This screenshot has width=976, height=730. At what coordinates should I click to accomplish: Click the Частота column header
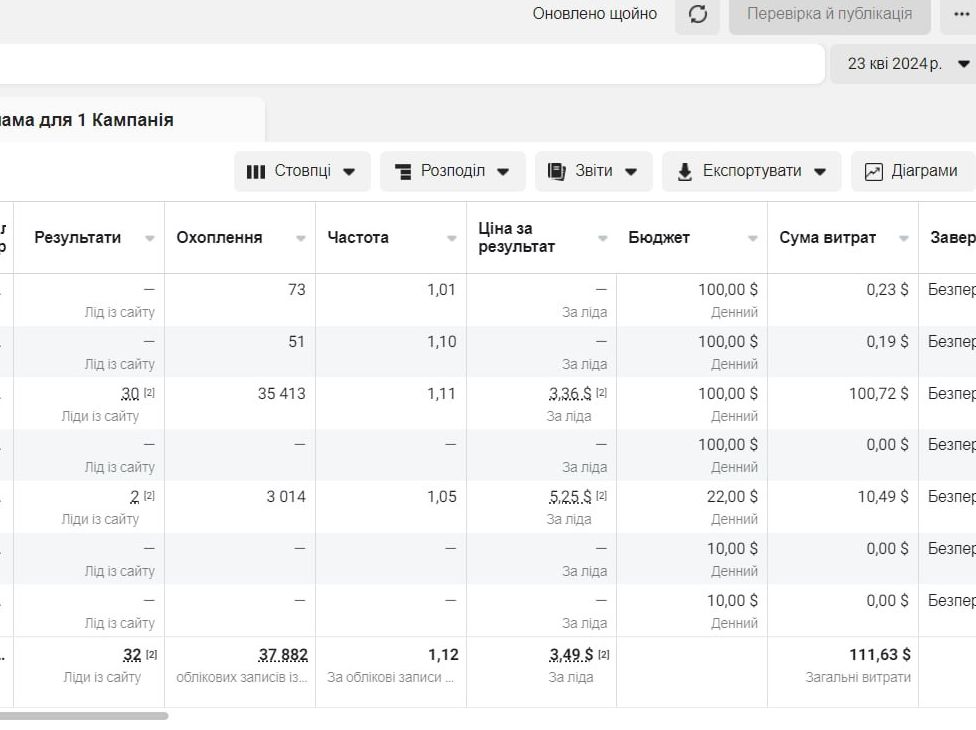coord(358,238)
